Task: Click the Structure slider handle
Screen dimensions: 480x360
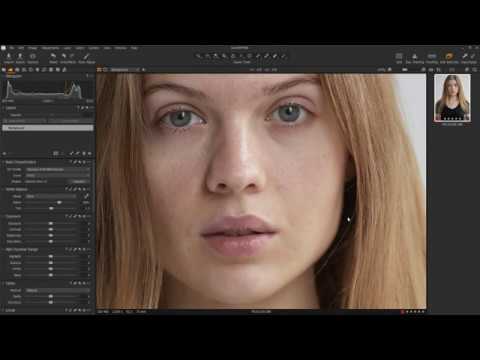Action: pos(51,302)
